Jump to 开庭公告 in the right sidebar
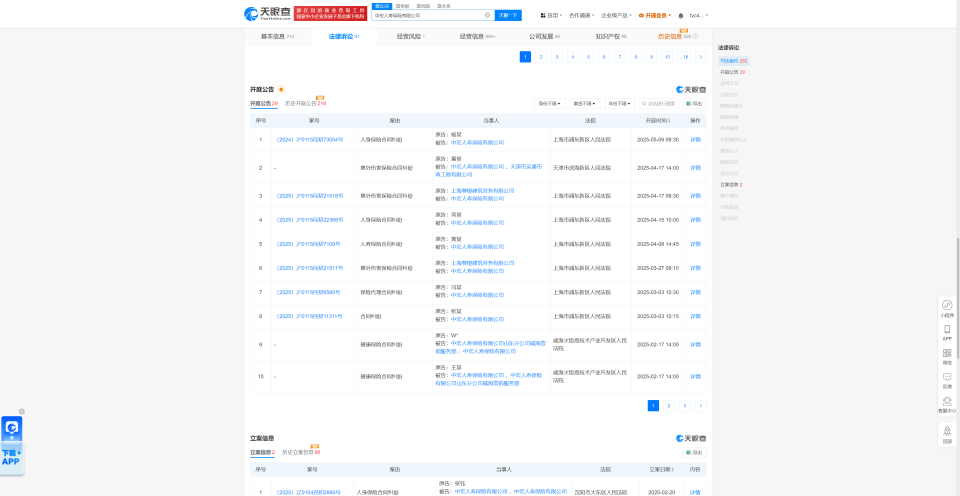Viewport: 960px width, 496px height. pyautogui.click(x=732, y=72)
